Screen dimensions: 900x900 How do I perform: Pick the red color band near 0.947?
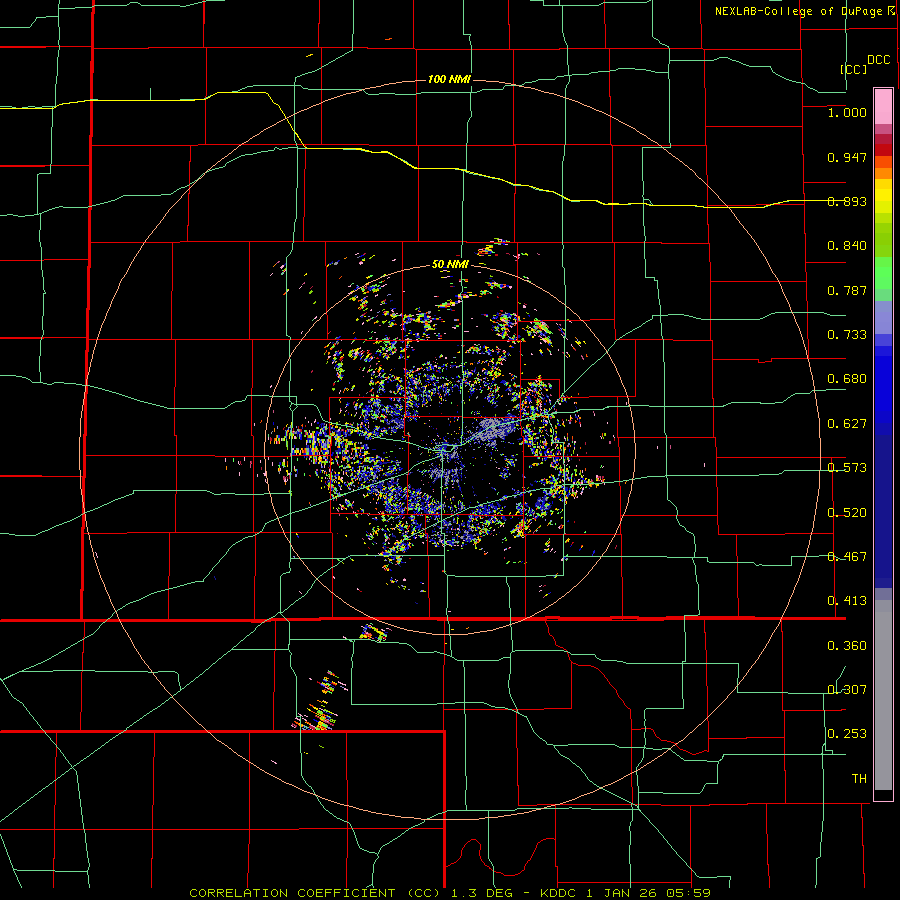tap(883, 150)
